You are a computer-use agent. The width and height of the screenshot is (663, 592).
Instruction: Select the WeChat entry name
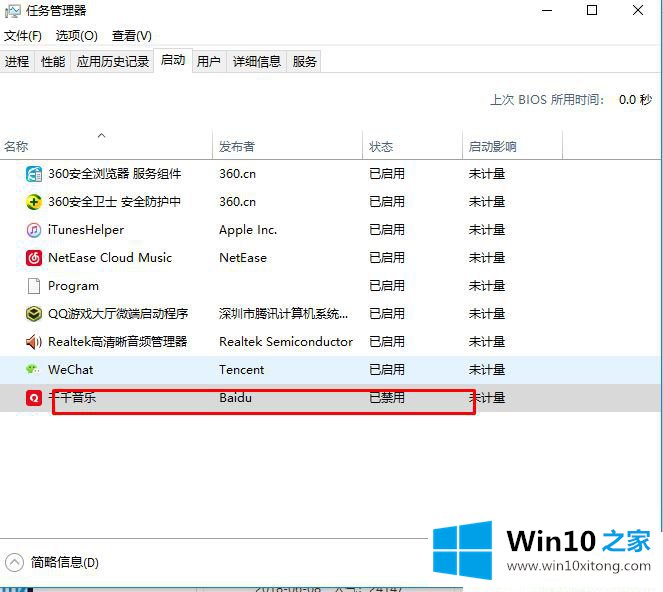[71, 370]
